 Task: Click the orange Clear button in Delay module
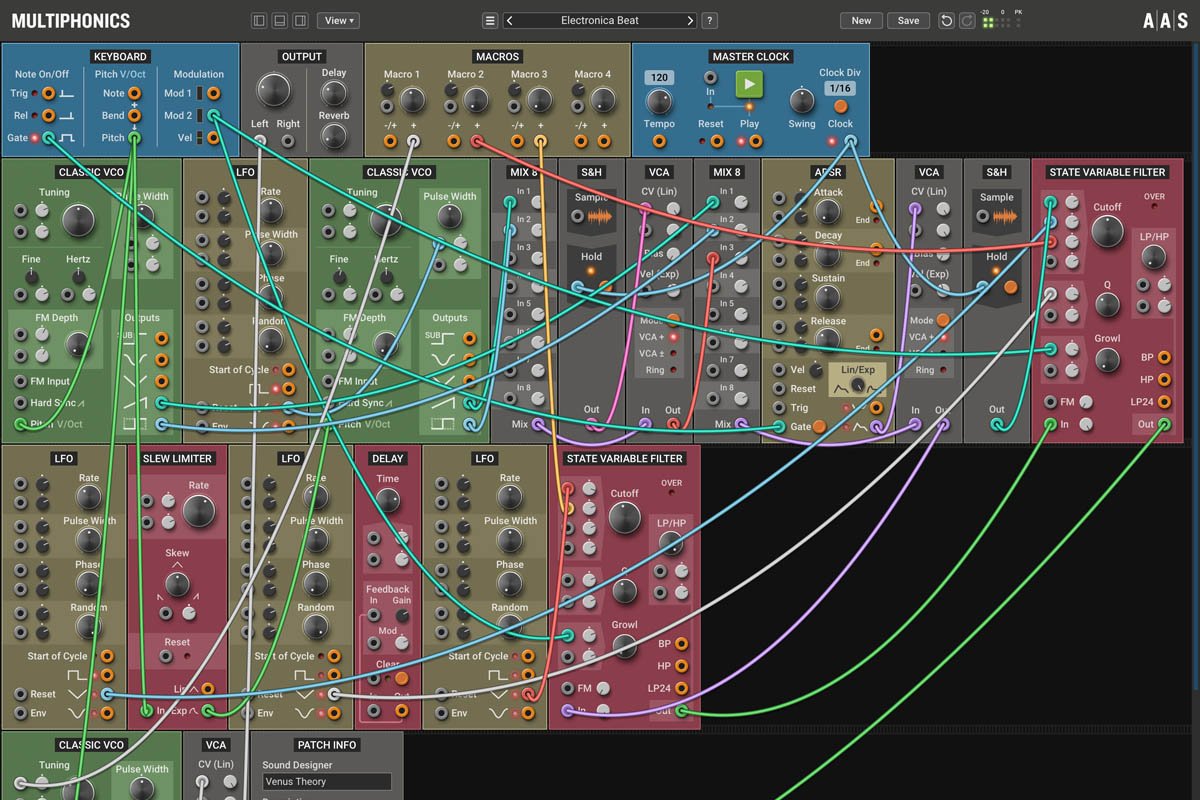pyautogui.click(x=401, y=677)
